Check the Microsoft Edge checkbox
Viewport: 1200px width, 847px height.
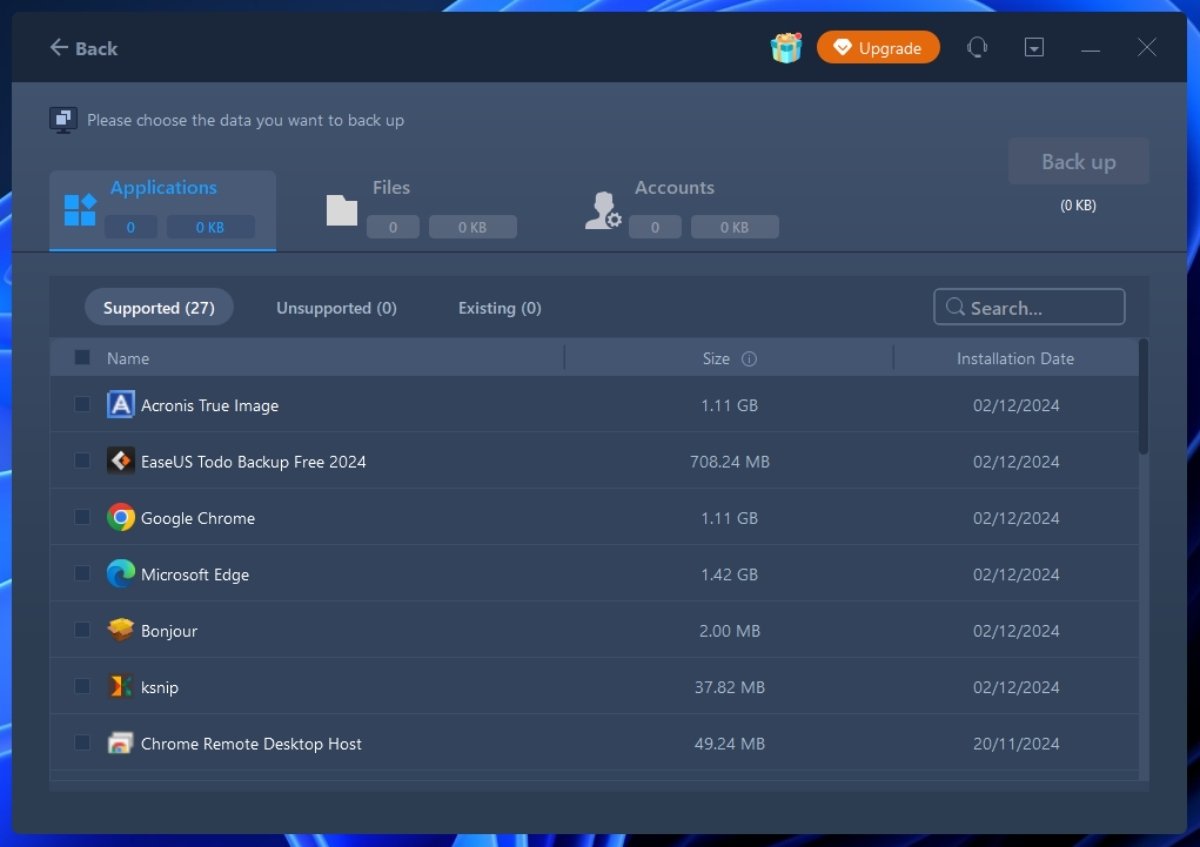click(82, 573)
